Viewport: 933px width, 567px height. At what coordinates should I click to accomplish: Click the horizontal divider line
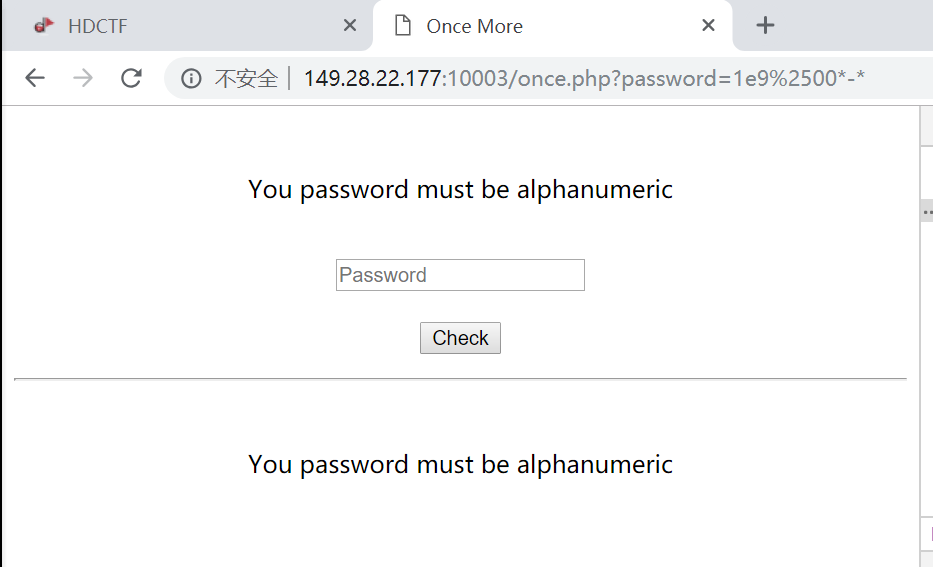(460, 379)
